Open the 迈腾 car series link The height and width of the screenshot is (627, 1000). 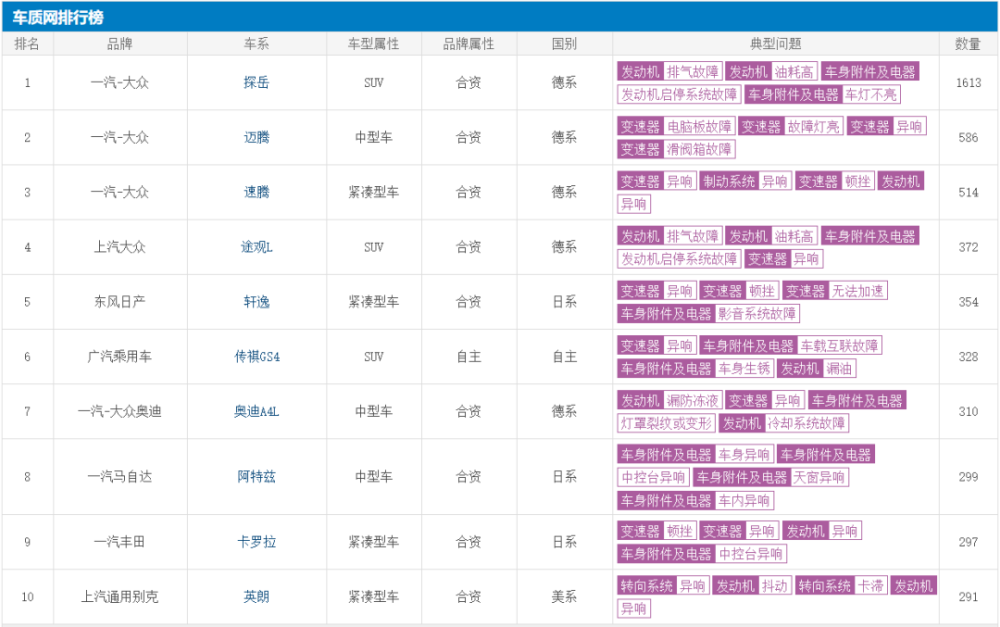click(x=256, y=137)
